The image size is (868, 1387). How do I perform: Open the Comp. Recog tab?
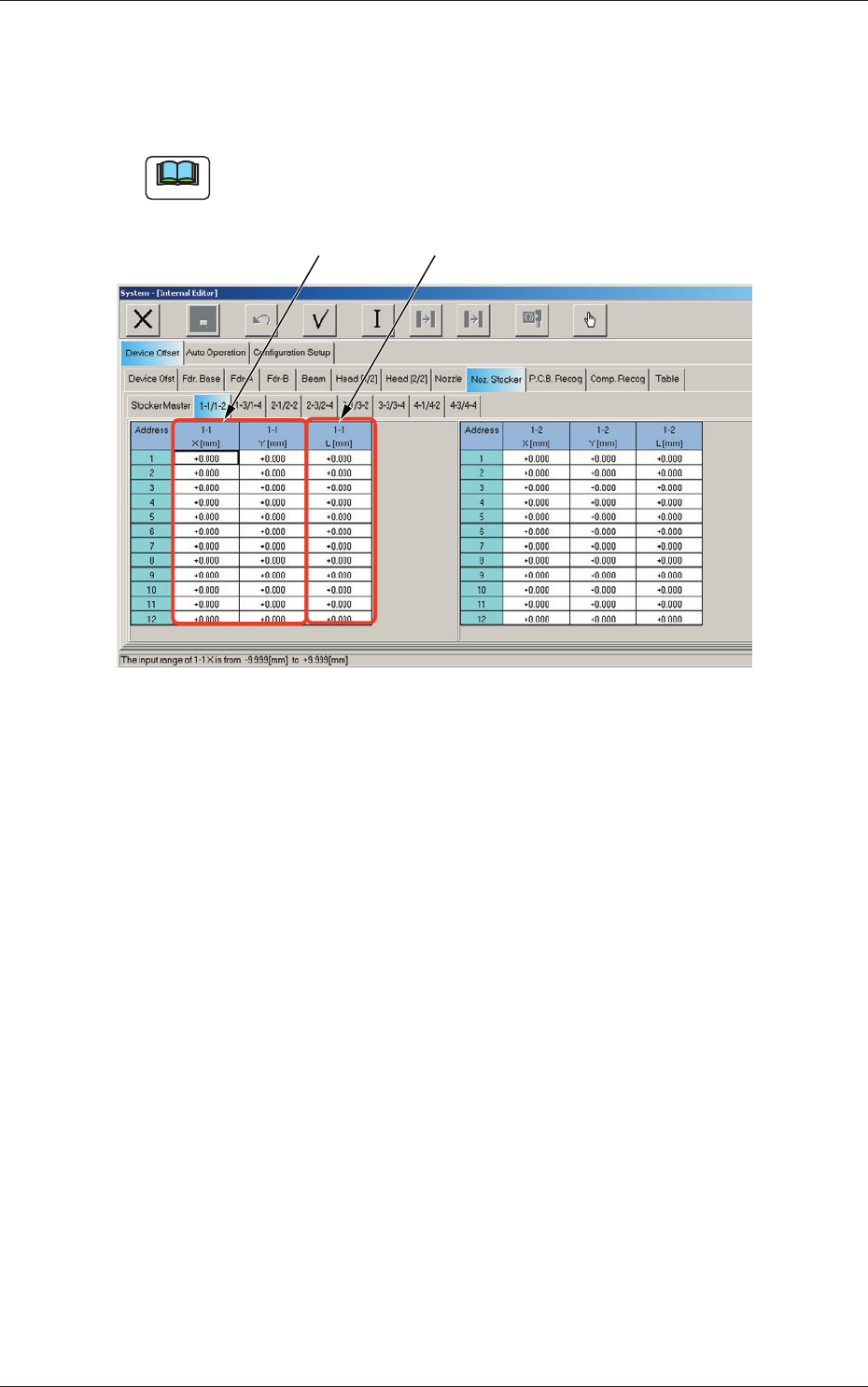pos(618,379)
